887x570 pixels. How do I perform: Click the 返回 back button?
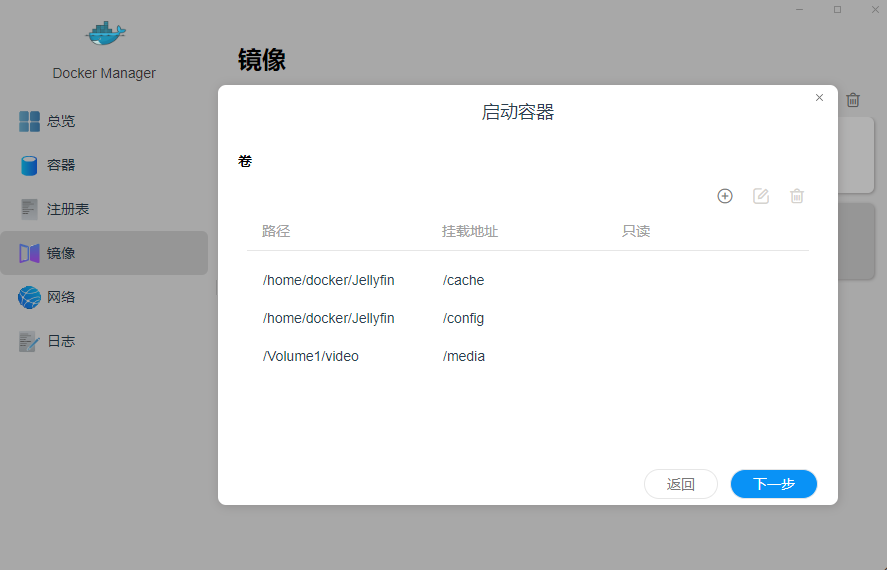click(681, 484)
